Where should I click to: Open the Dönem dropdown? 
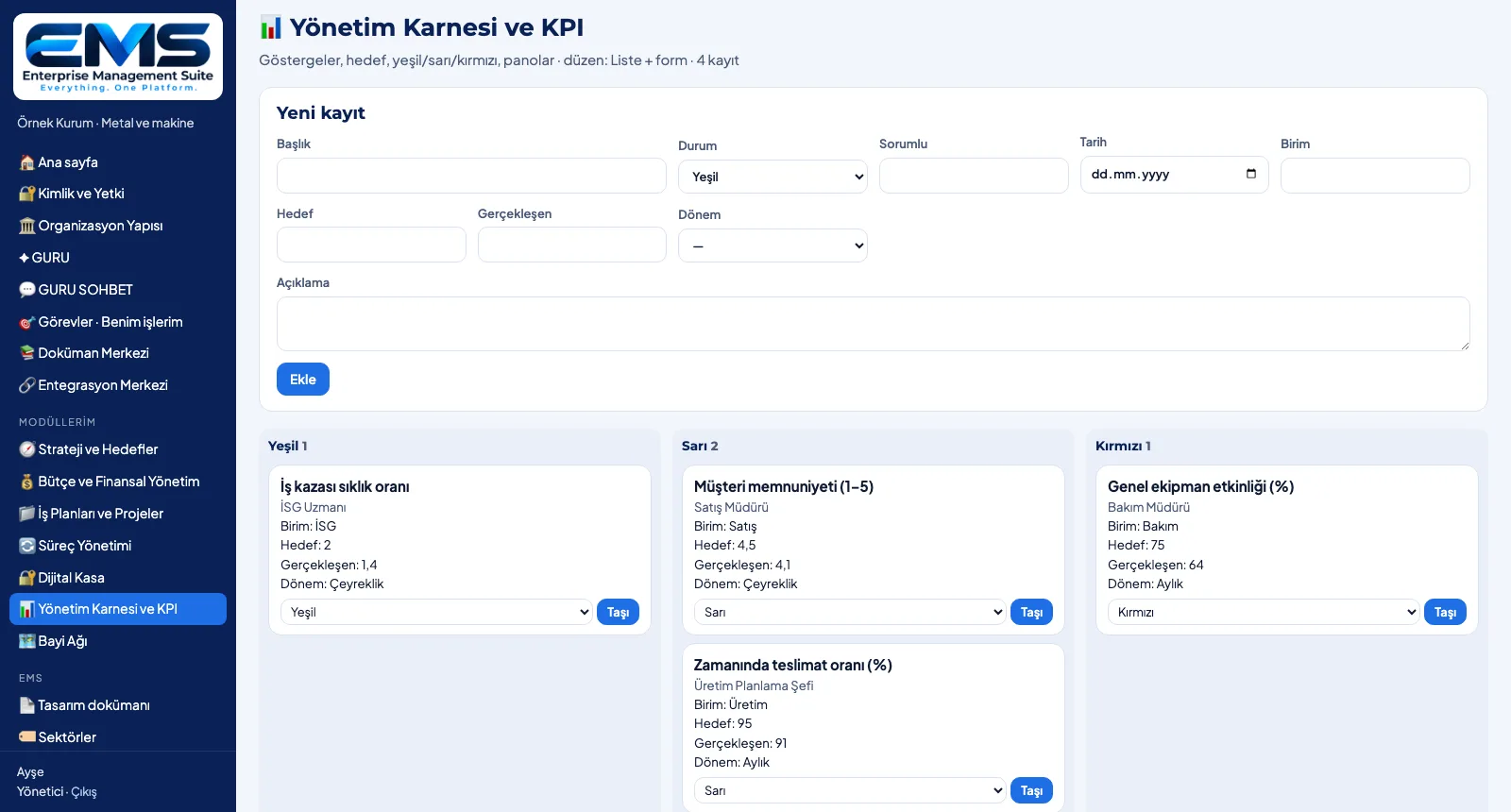point(772,245)
